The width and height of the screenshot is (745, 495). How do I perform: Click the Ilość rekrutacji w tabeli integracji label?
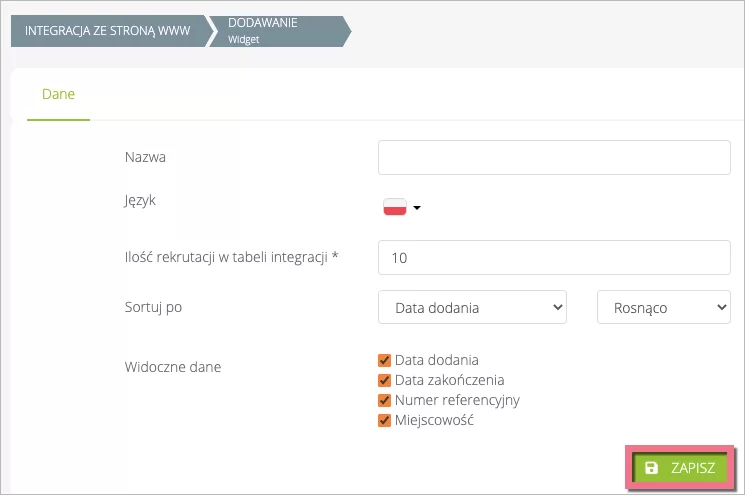pos(231,257)
